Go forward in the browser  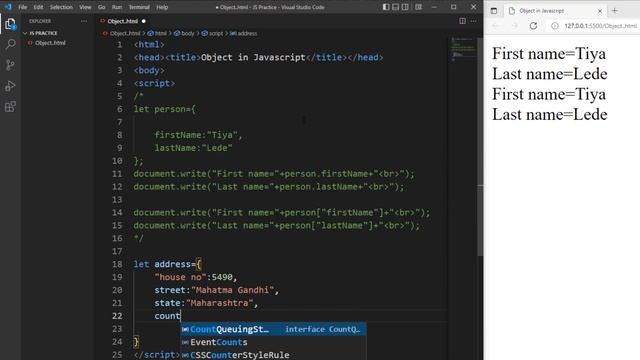pos(514,26)
